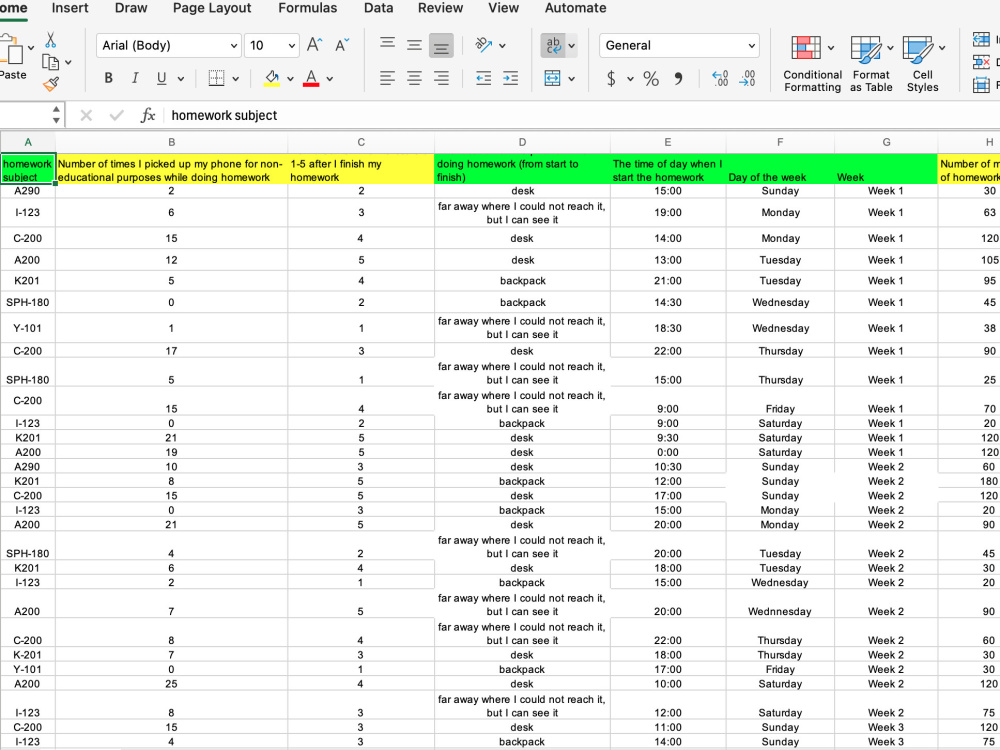
Task: Toggle bold formatting
Action: (x=108, y=78)
